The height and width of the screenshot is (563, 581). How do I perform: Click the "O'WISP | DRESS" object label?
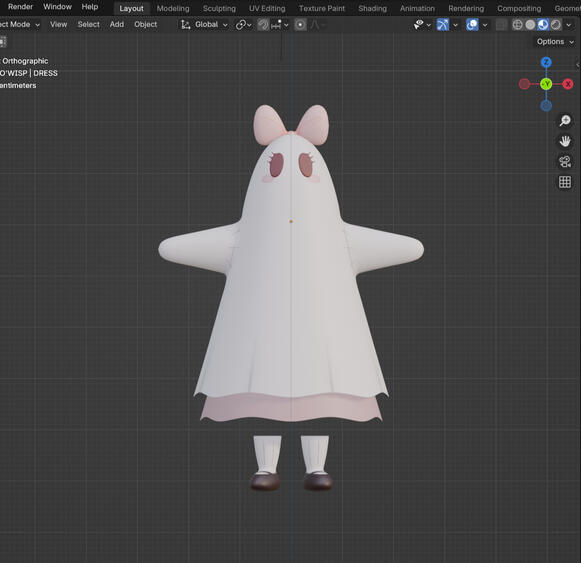pos(29,73)
